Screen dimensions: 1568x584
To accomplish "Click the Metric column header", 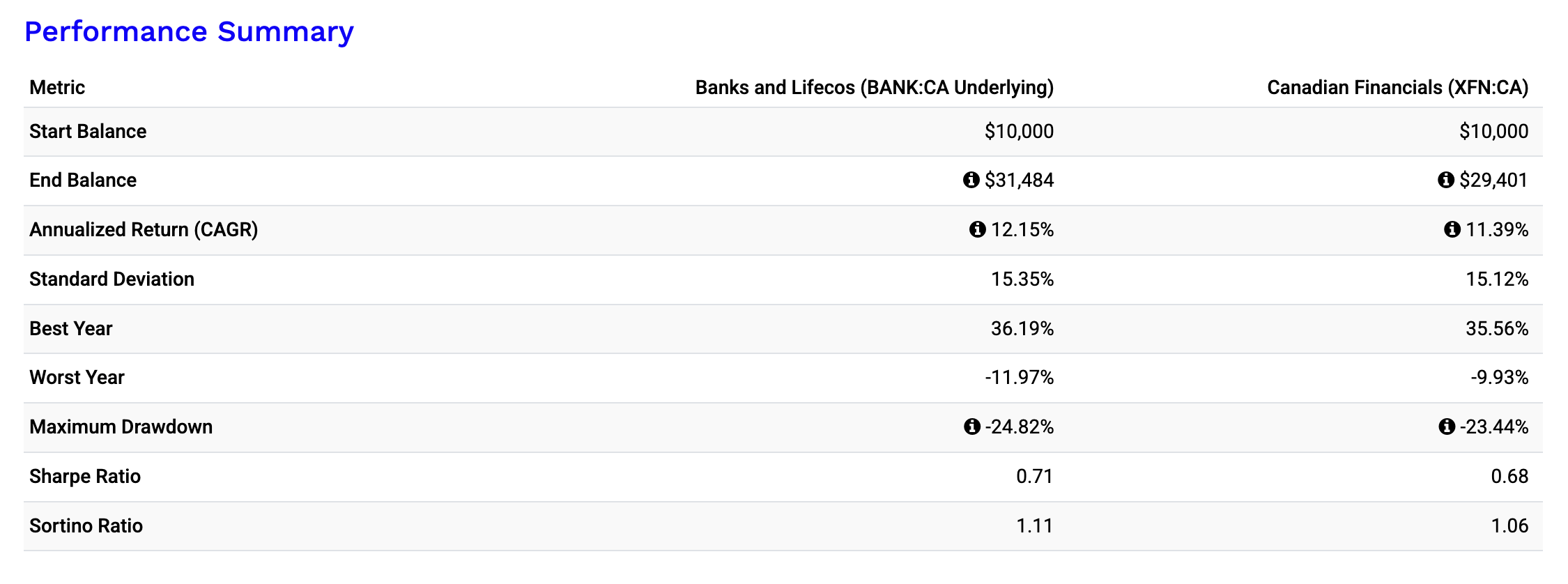I will 57,88.
